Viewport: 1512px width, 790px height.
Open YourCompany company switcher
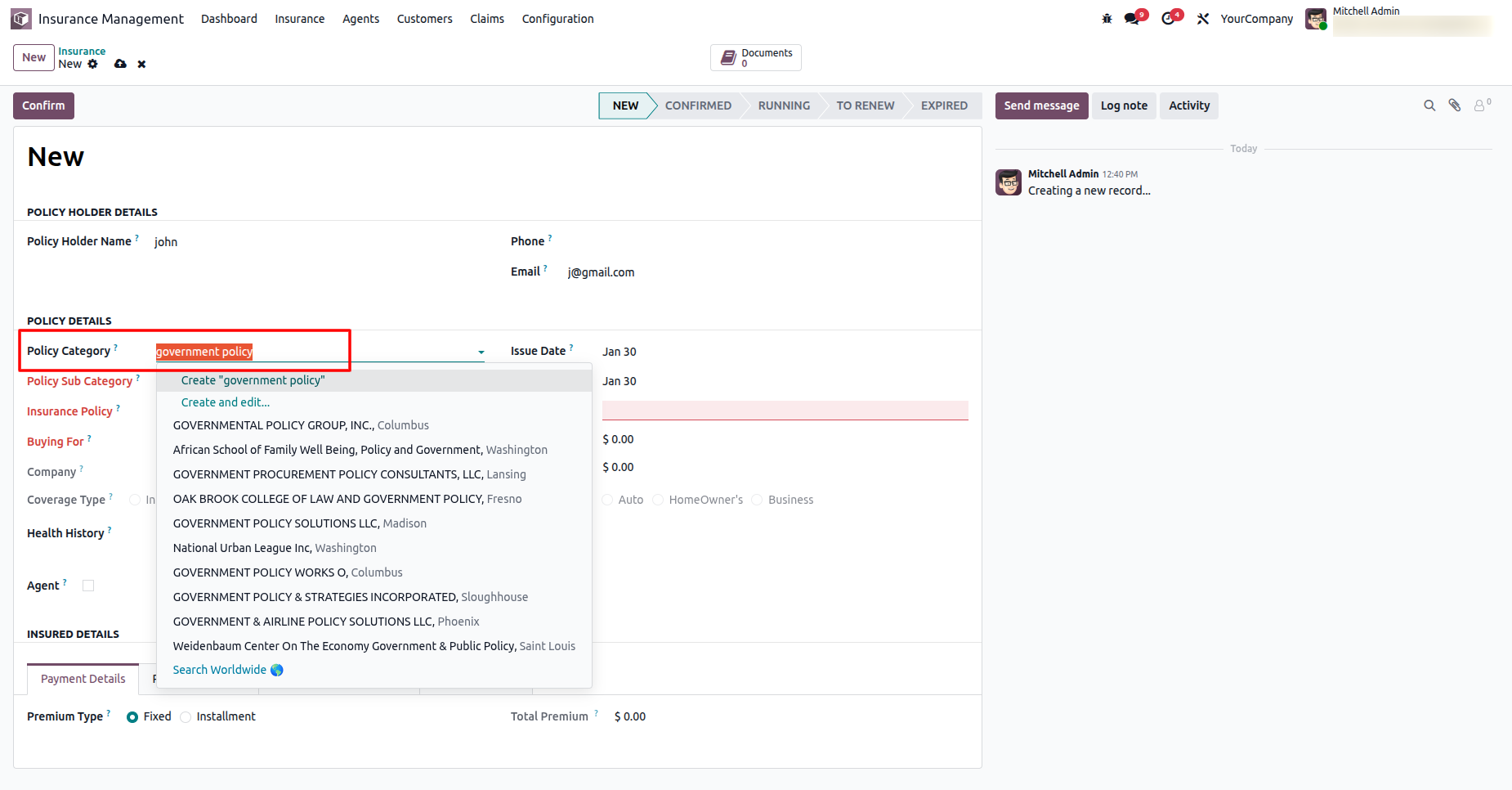point(1257,19)
